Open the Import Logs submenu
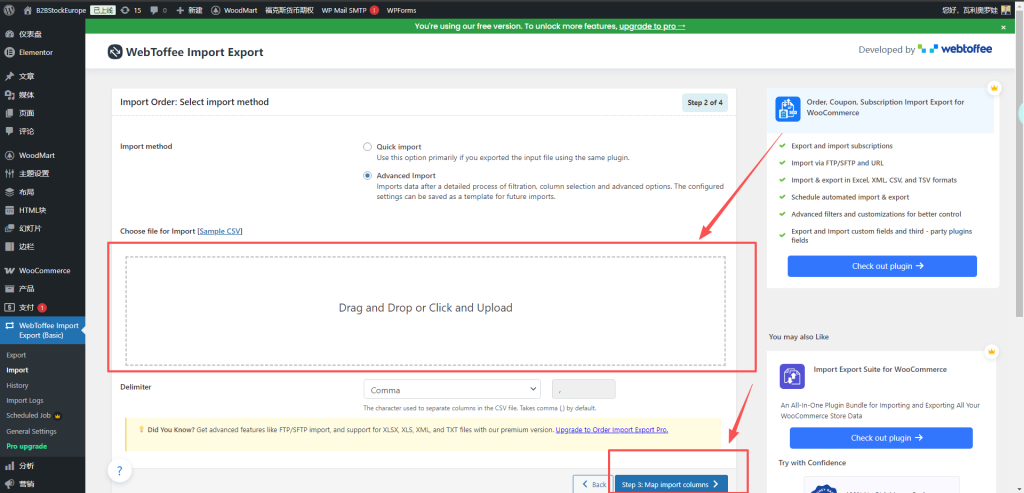The image size is (1024, 493). click(25, 401)
